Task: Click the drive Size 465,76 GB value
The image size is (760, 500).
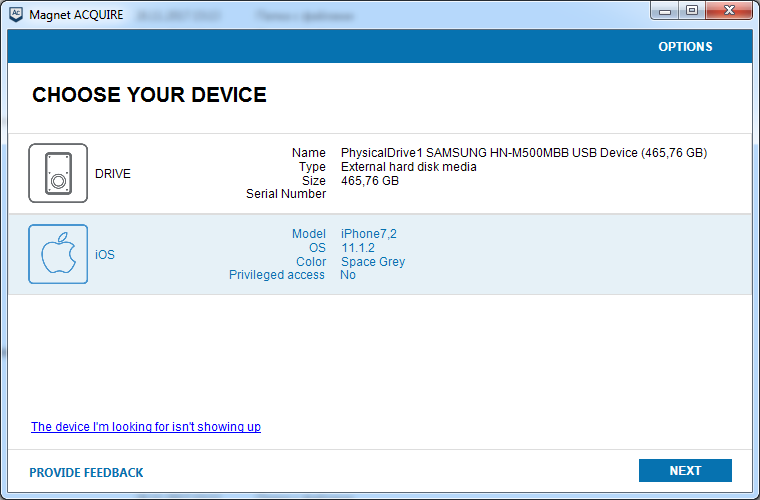Action: pos(370,181)
